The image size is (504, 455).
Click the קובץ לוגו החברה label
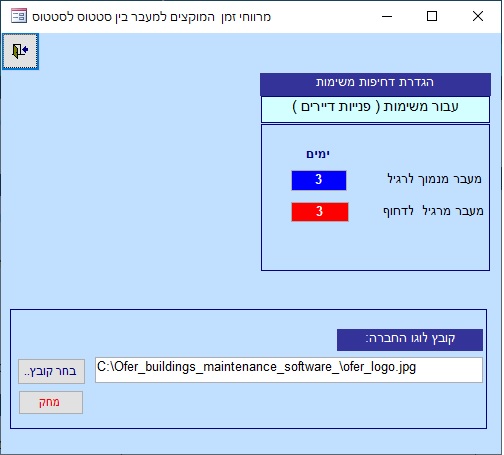click(x=410, y=340)
